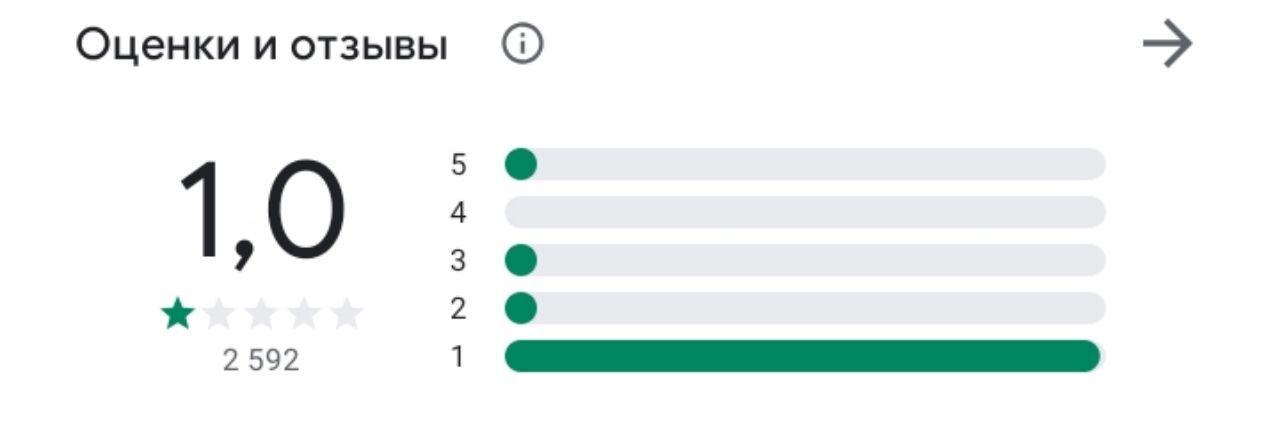Select the 3-star rating bar

(x=805, y=260)
